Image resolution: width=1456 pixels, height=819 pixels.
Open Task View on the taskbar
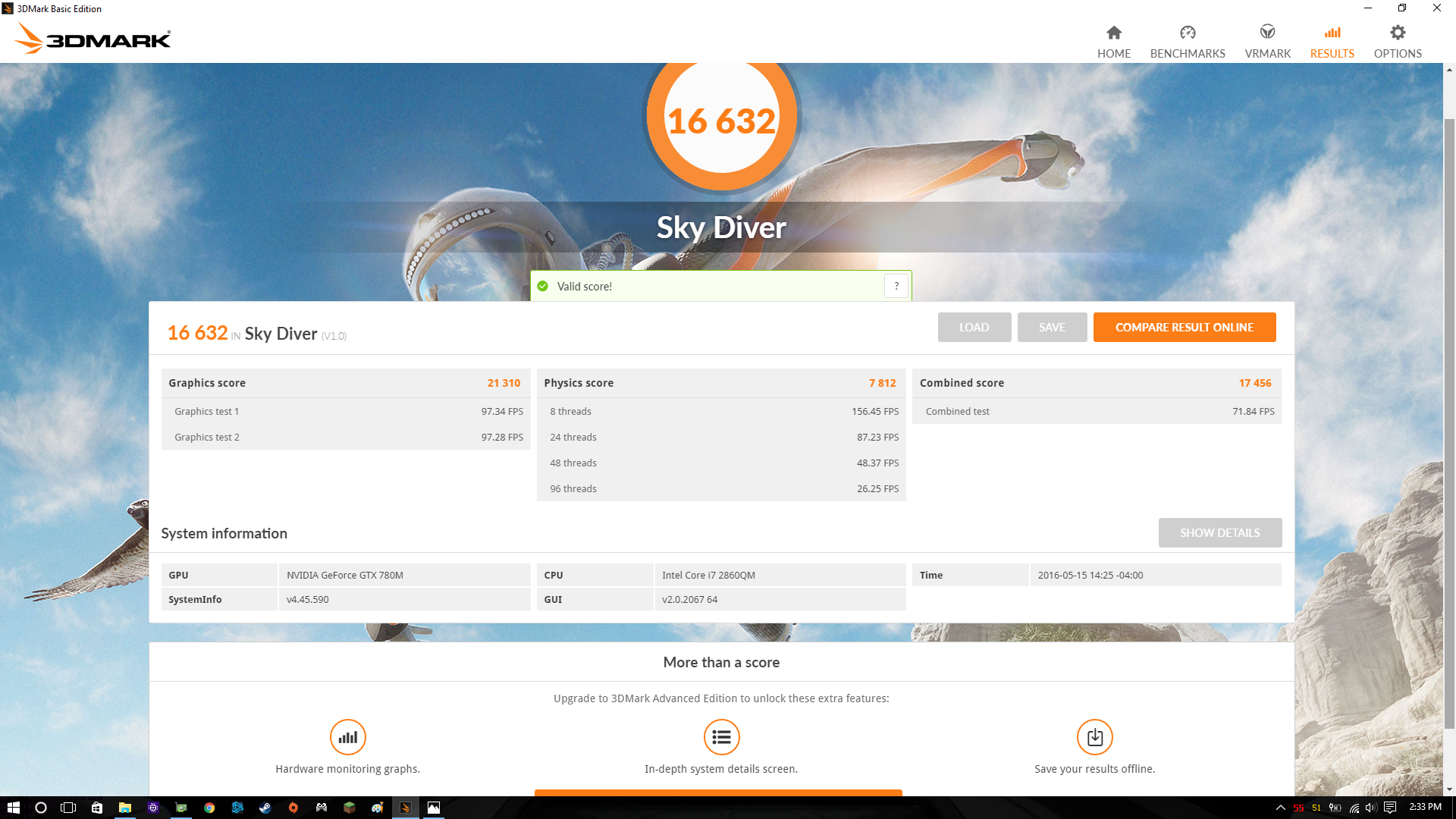pyautogui.click(x=68, y=808)
